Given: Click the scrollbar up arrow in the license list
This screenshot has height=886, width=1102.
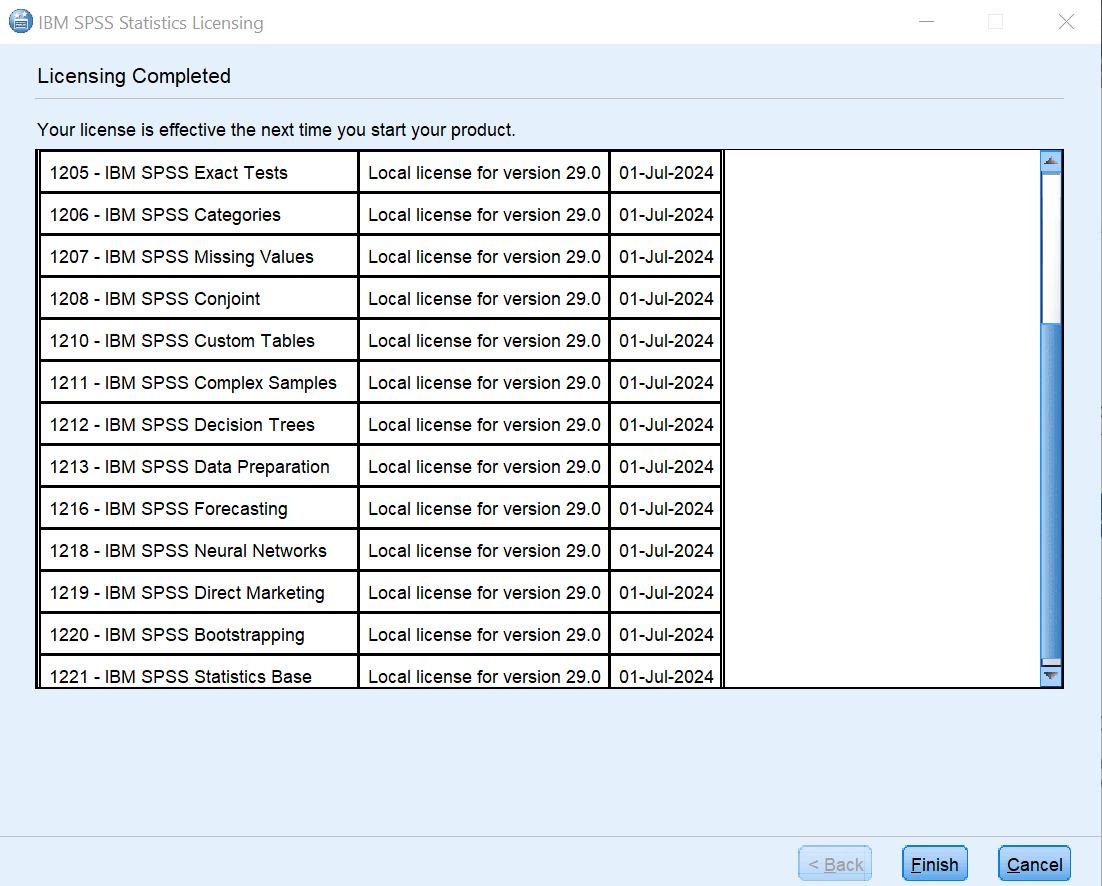Looking at the screenshot, I should coord(1051,162).
